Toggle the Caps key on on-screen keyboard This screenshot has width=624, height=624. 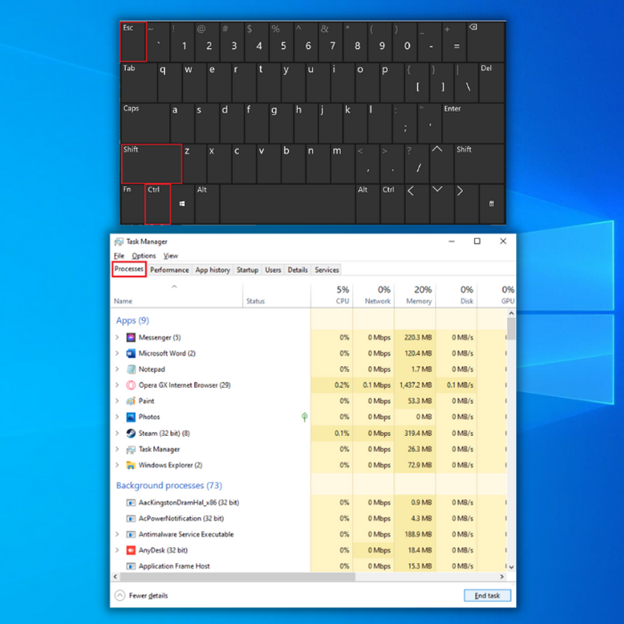point(145,123)
